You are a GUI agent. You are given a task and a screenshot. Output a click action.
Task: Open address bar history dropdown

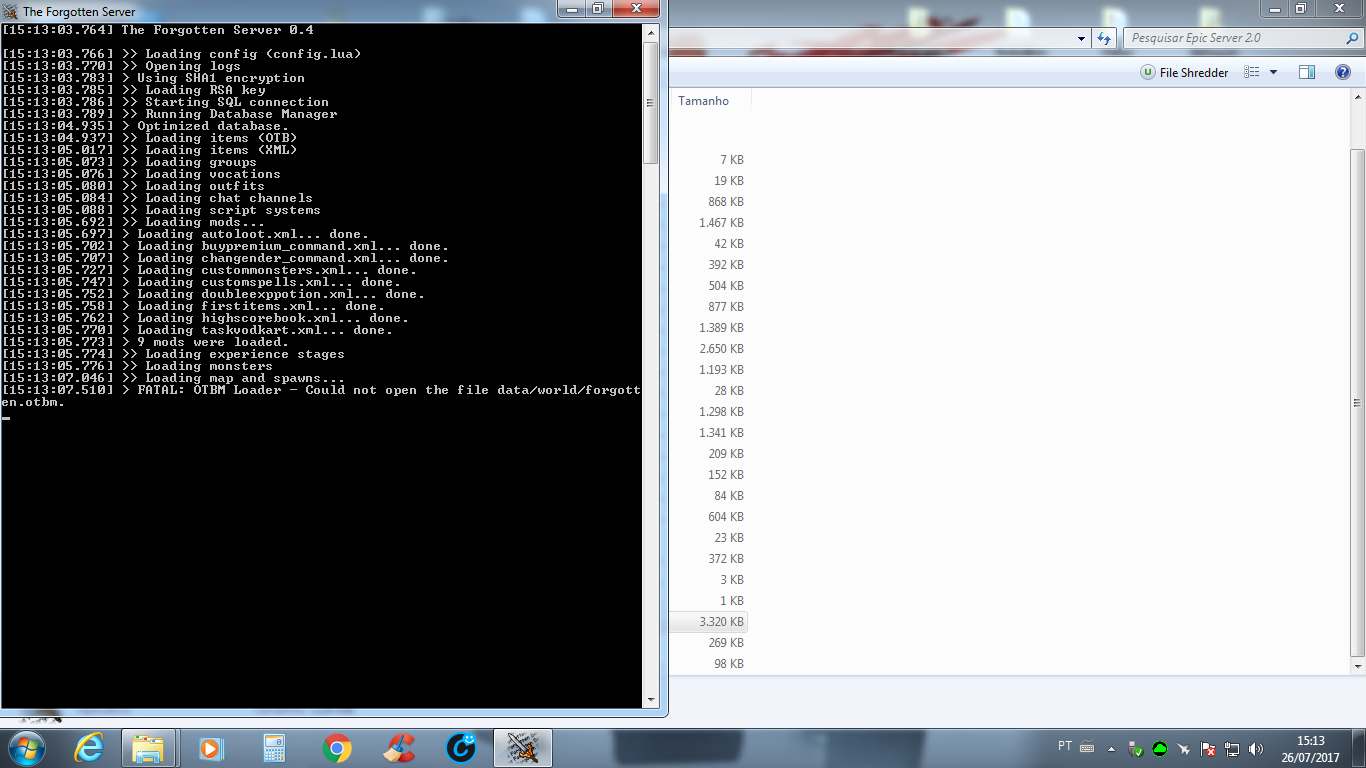[x=1082, y=38]
